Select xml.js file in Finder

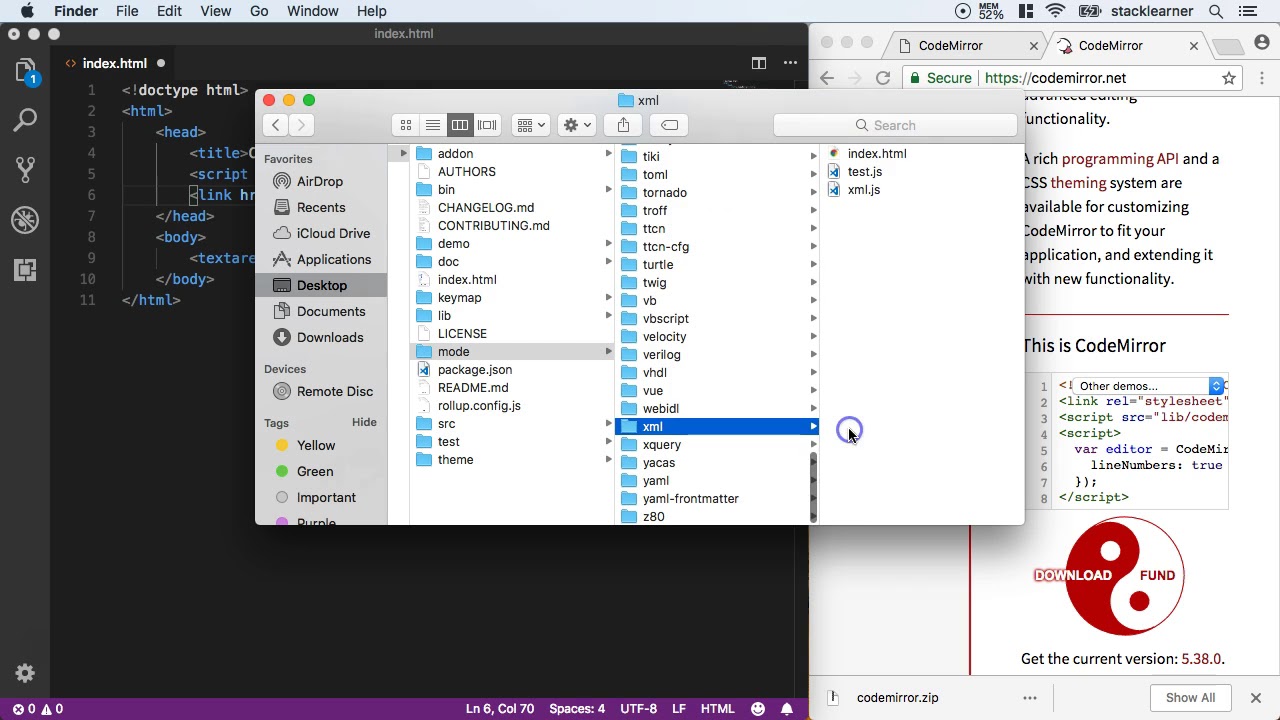[x=864, y=189]
